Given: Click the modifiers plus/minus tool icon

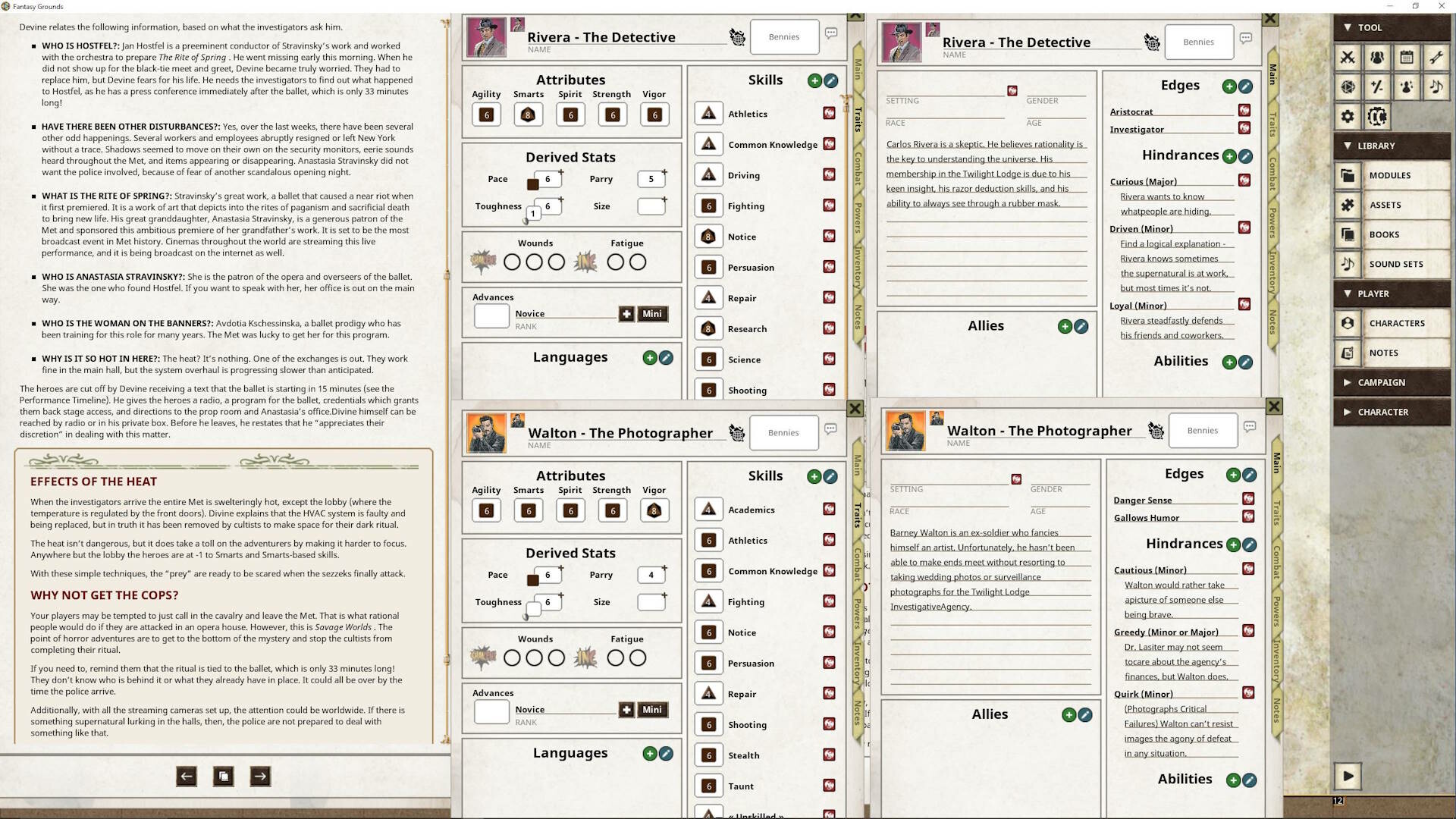Looking at the screenshot, I should (1377, 86).
